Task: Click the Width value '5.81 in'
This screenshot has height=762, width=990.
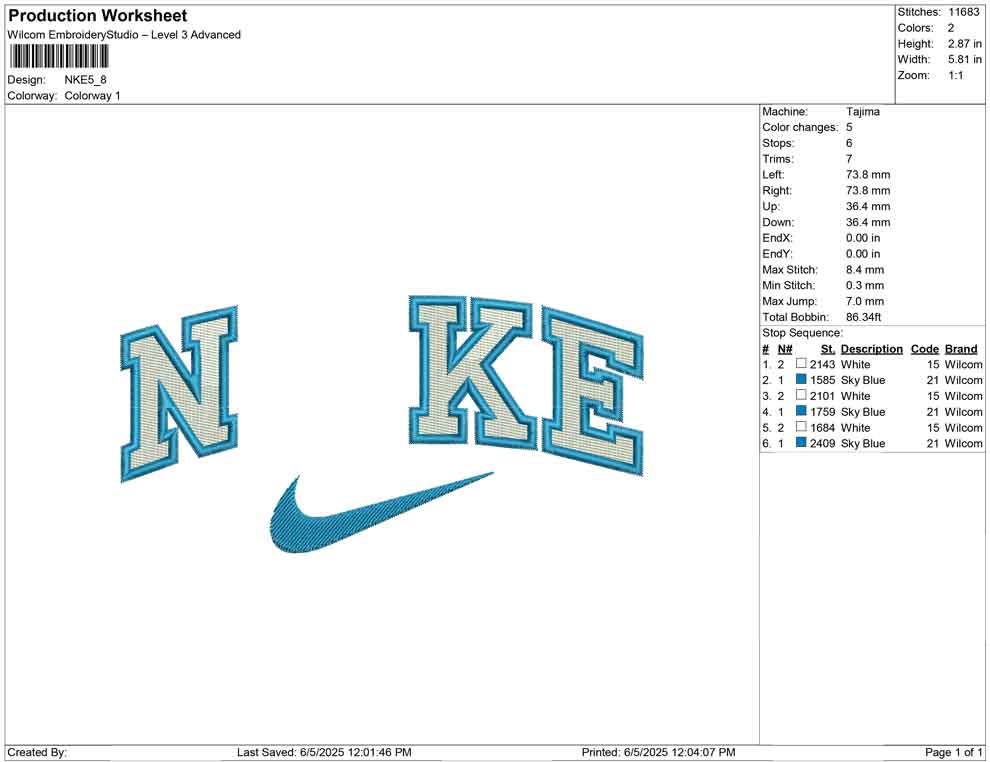Action: (964, 59)
